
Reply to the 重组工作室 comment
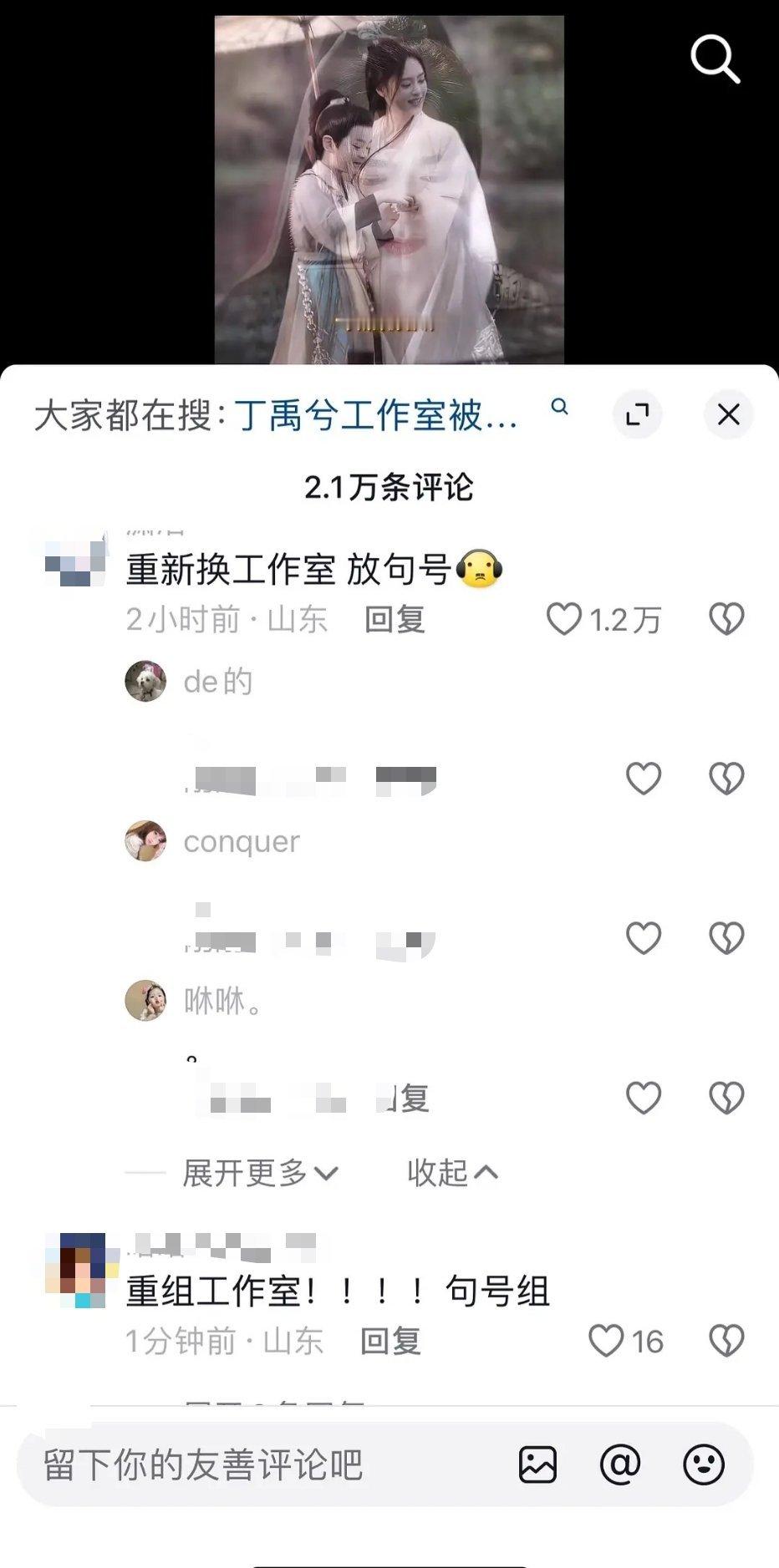(390, 1341)
